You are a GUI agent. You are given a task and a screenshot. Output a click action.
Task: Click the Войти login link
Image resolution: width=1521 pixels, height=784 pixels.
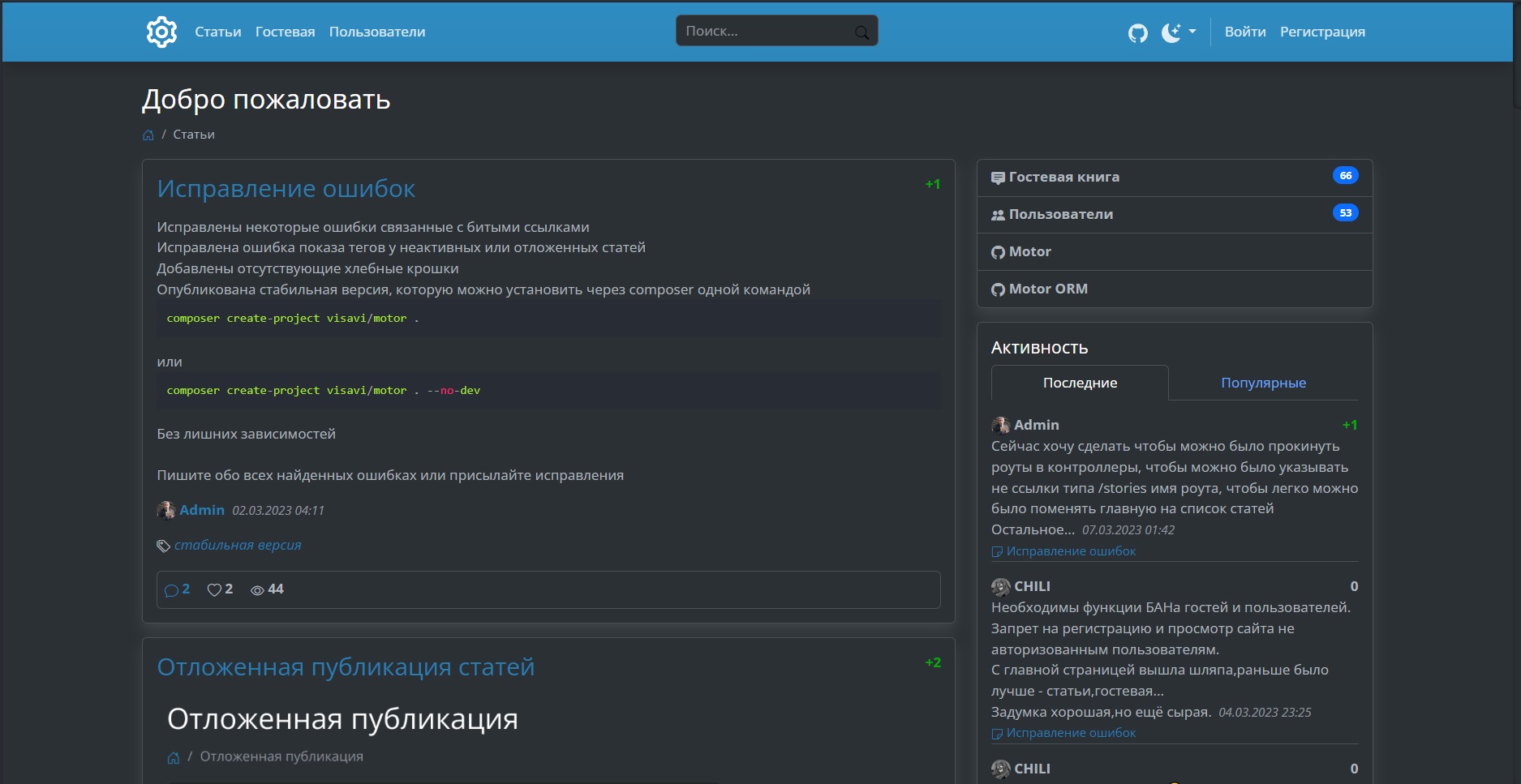pyautogui.click(x=1244, y=32)
